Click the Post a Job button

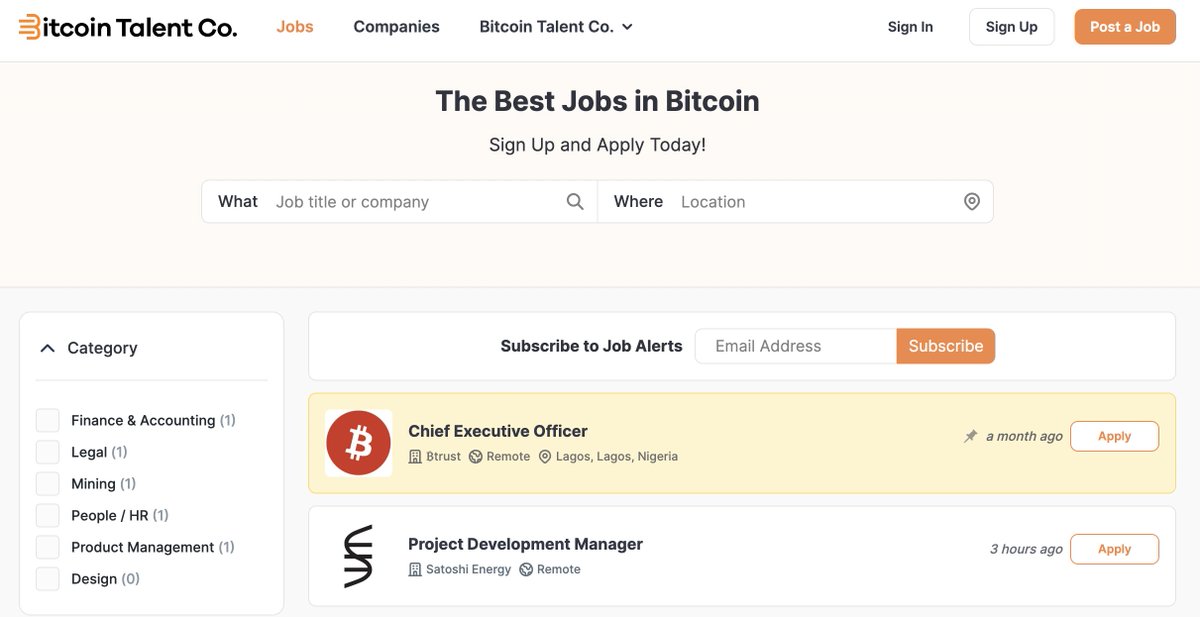1125,27
